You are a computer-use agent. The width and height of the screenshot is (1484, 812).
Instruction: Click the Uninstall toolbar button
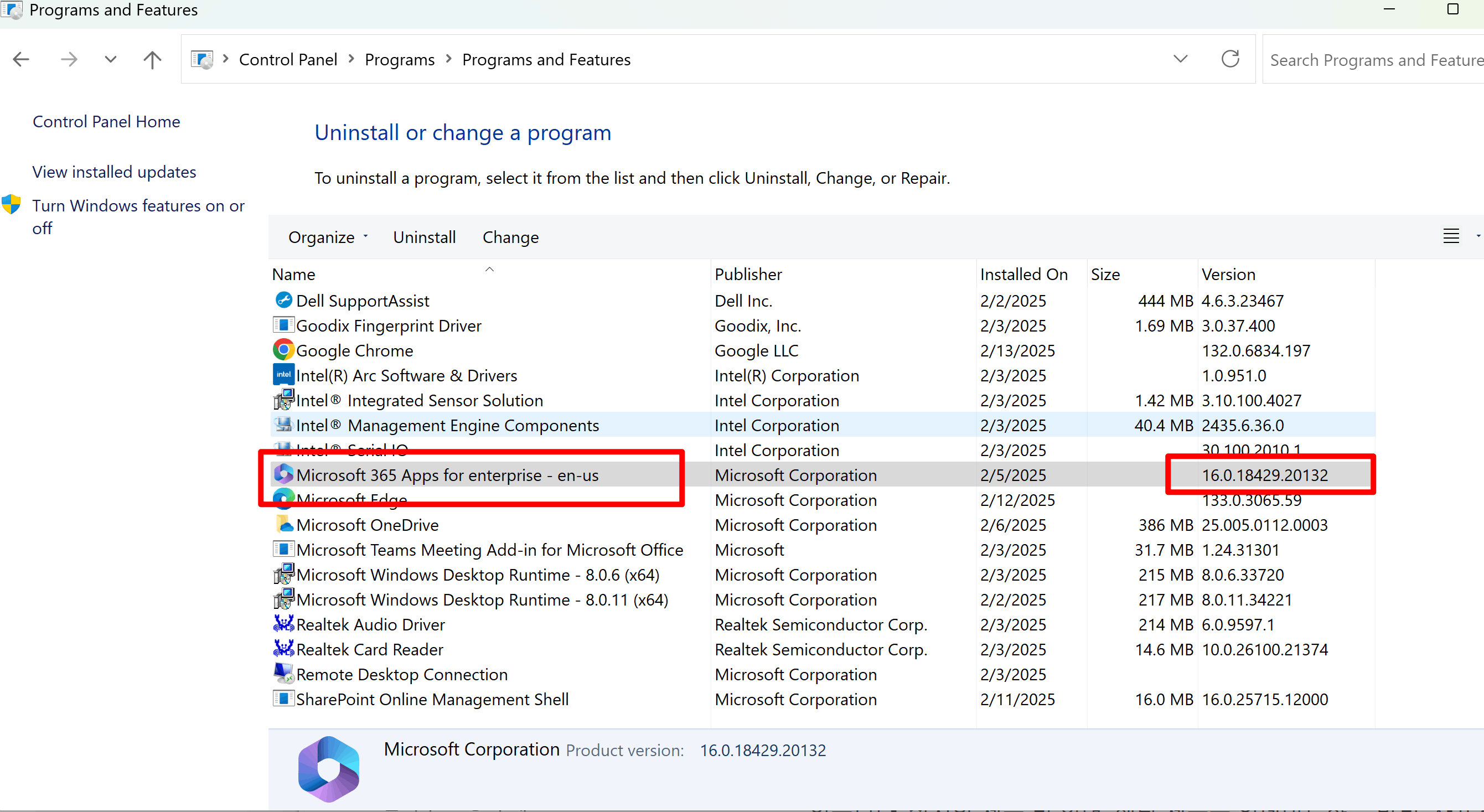click(x=425, y=237)
